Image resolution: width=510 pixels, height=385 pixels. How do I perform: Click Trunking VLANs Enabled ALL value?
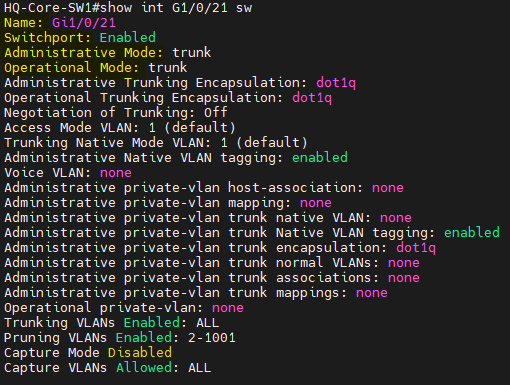pyautogui.click(x=208, y=323)
